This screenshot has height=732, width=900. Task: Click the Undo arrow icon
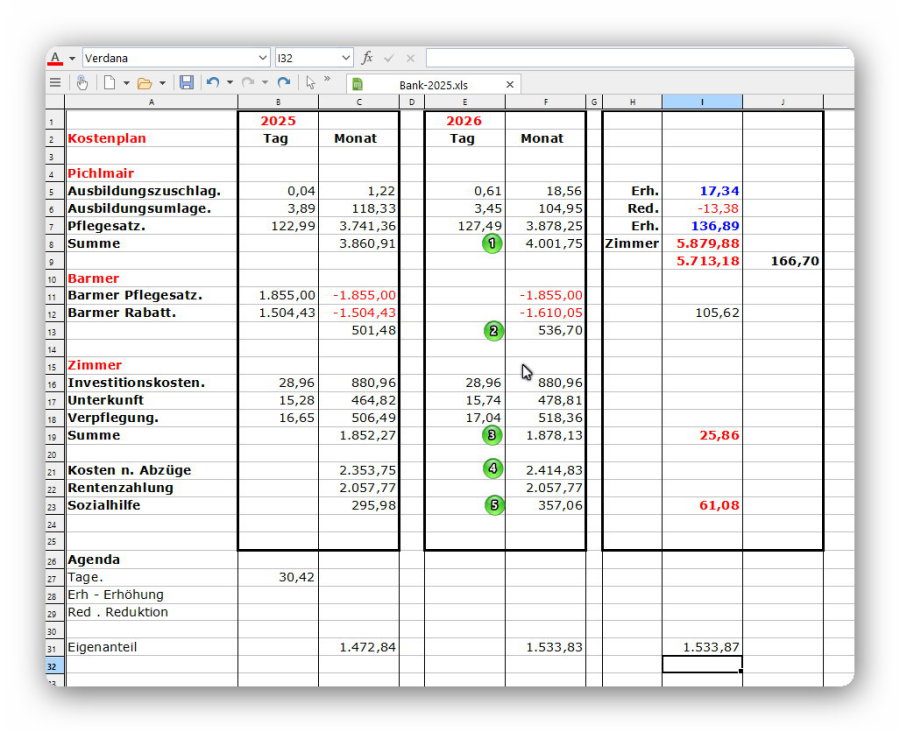click(213, 83)
